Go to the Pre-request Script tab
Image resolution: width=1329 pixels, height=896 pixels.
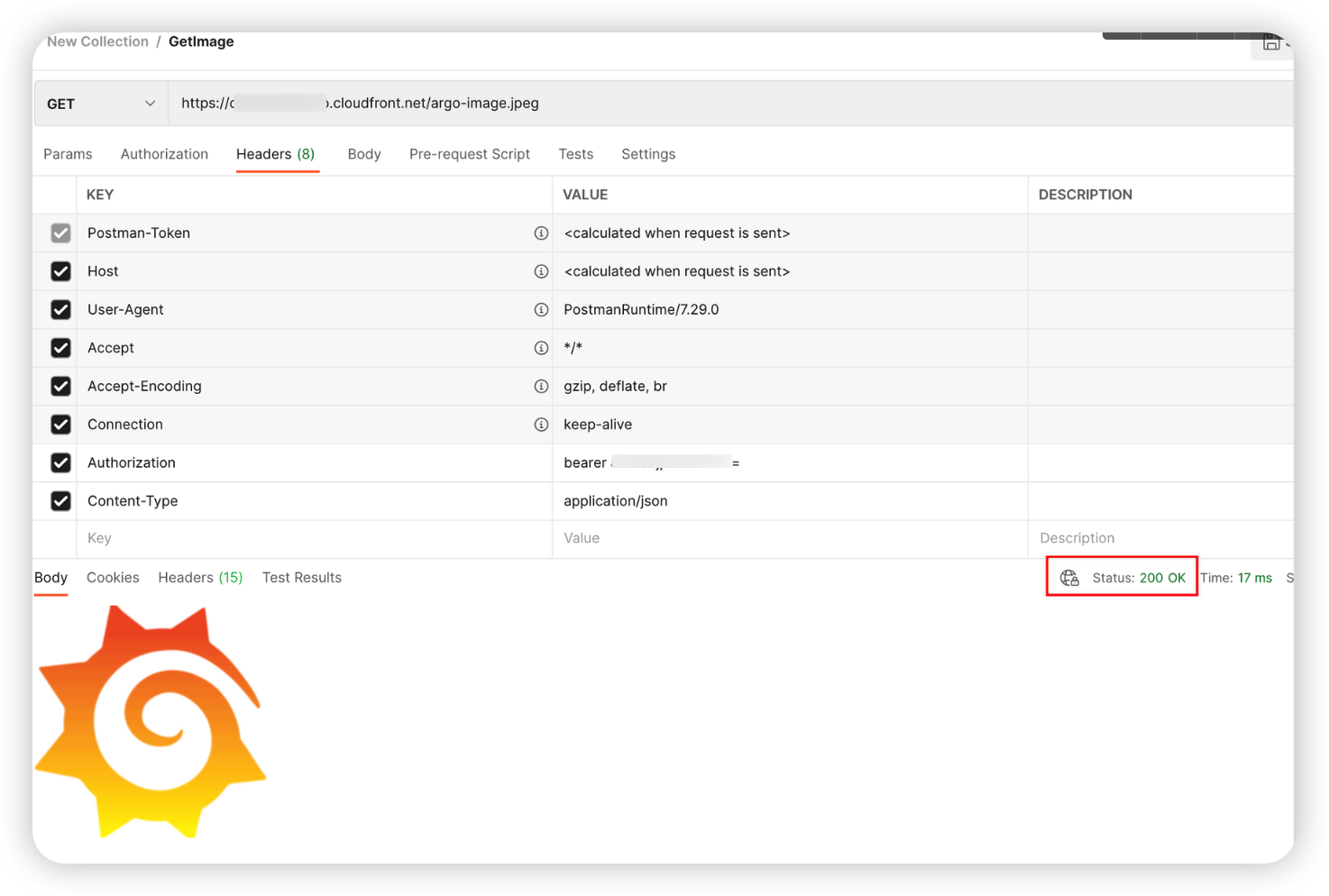[470, 154]
